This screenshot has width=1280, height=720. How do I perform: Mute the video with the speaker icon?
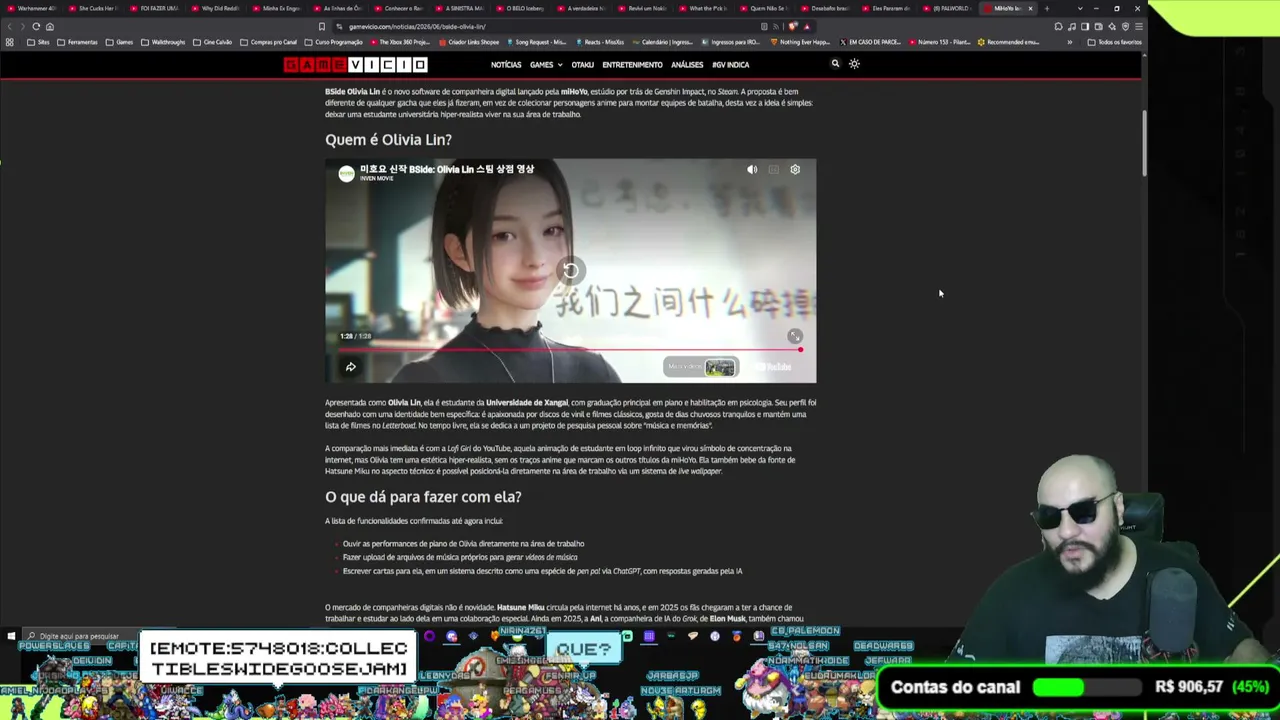click(752, 170)
